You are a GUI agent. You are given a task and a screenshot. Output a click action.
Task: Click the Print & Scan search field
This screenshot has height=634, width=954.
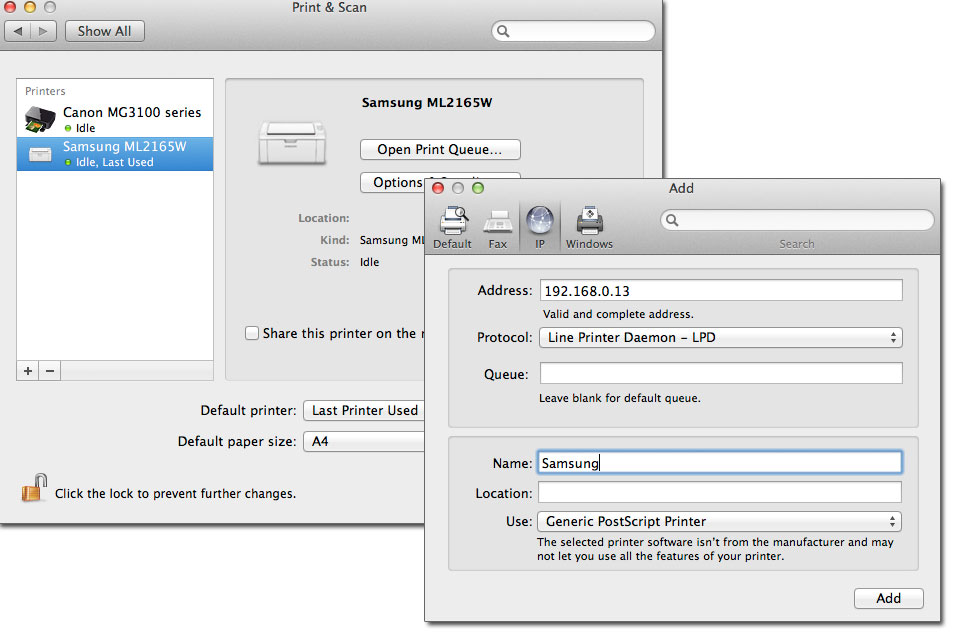(x=573, y=31)
